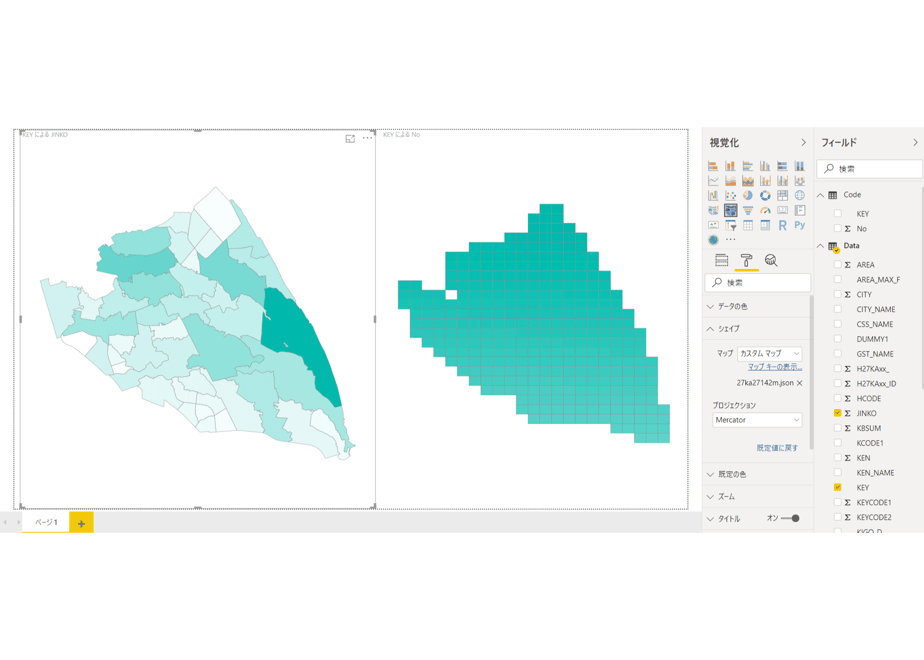Select the stacked area chart visual
This screenshot has height=660, width=924.
tap(748, 180)
